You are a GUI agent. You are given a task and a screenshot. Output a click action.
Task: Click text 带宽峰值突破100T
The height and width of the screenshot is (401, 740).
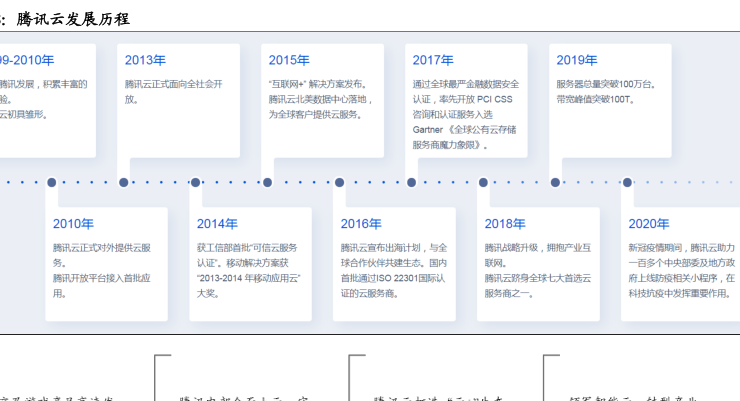point(596,99)
